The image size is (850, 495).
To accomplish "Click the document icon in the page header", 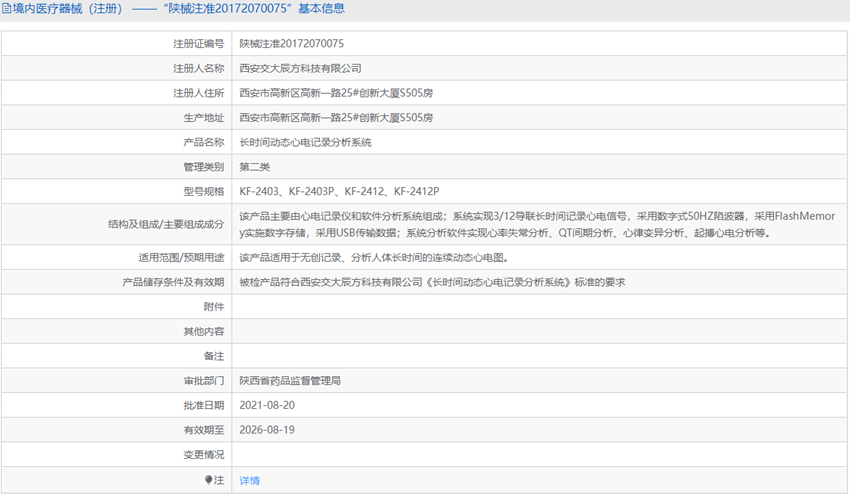I will 7,9.
